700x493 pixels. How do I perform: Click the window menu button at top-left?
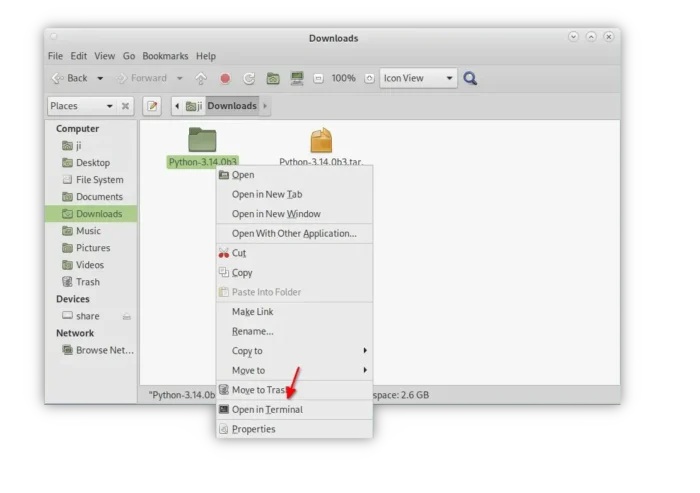coord(54,36)
